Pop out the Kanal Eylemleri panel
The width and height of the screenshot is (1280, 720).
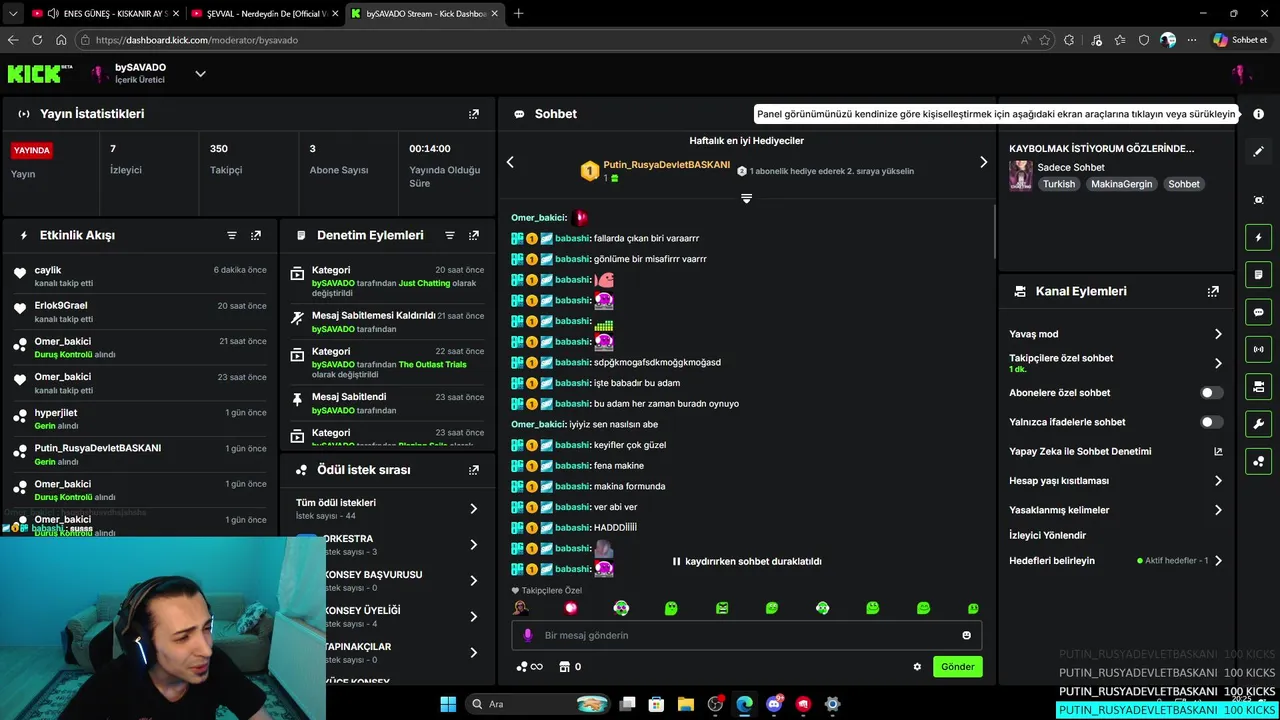[1213, 291]
